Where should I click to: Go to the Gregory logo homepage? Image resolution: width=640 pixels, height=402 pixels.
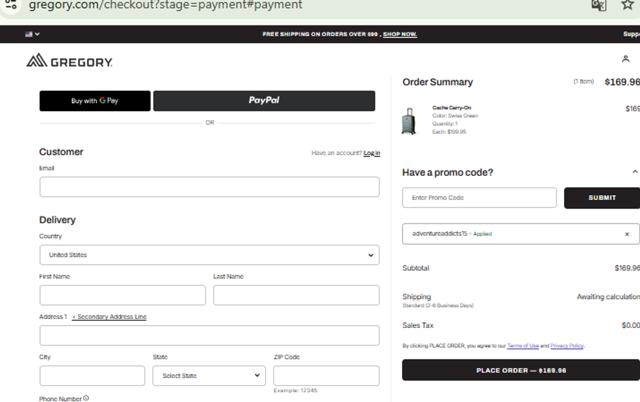[x=69, y=61]
